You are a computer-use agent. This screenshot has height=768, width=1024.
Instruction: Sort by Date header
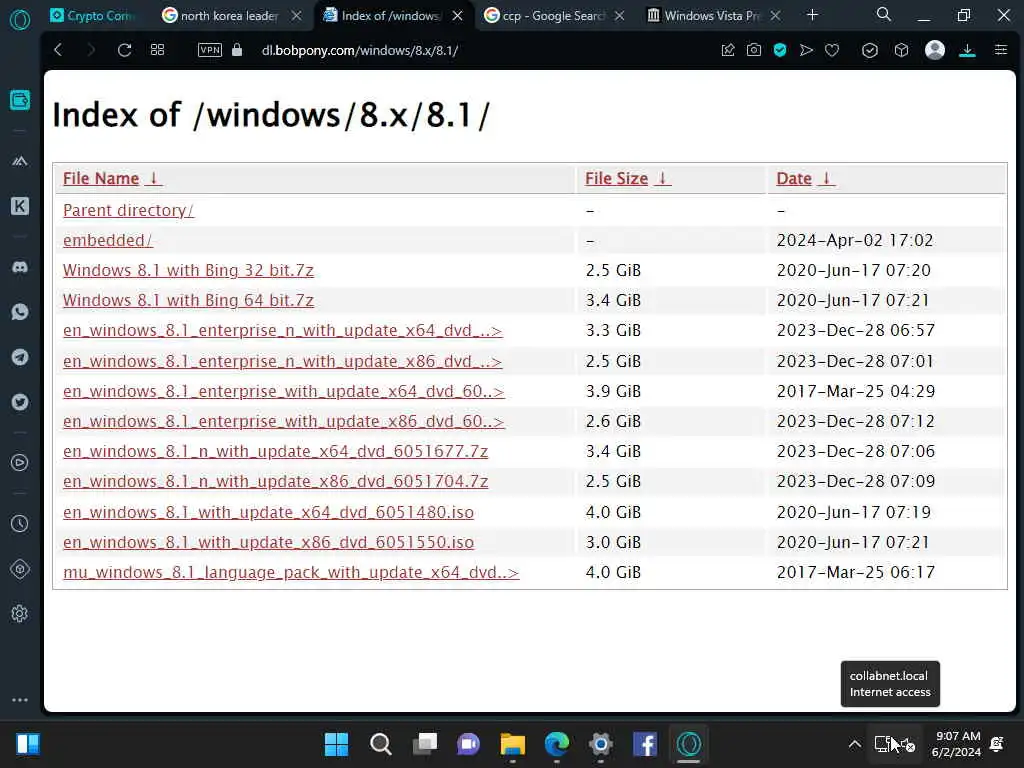(x=794, y=178)
